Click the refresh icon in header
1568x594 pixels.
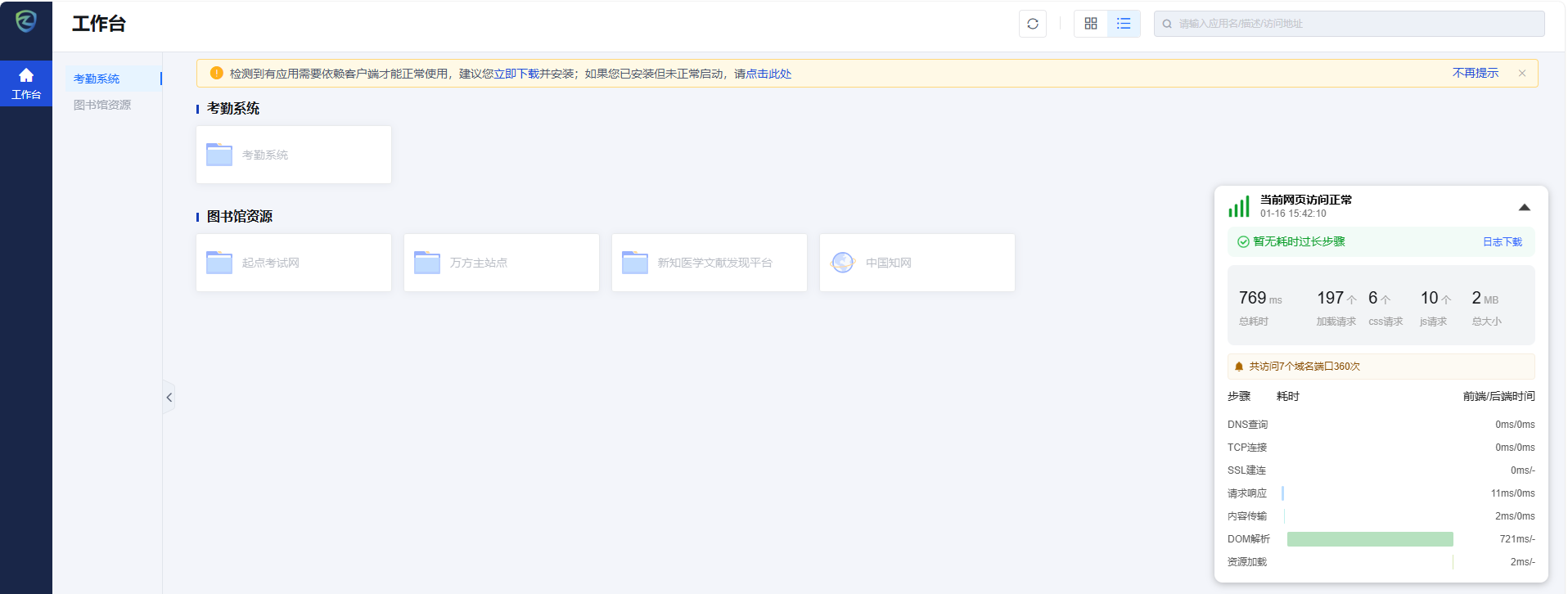pyautogui.click(x=1032, y=24)
